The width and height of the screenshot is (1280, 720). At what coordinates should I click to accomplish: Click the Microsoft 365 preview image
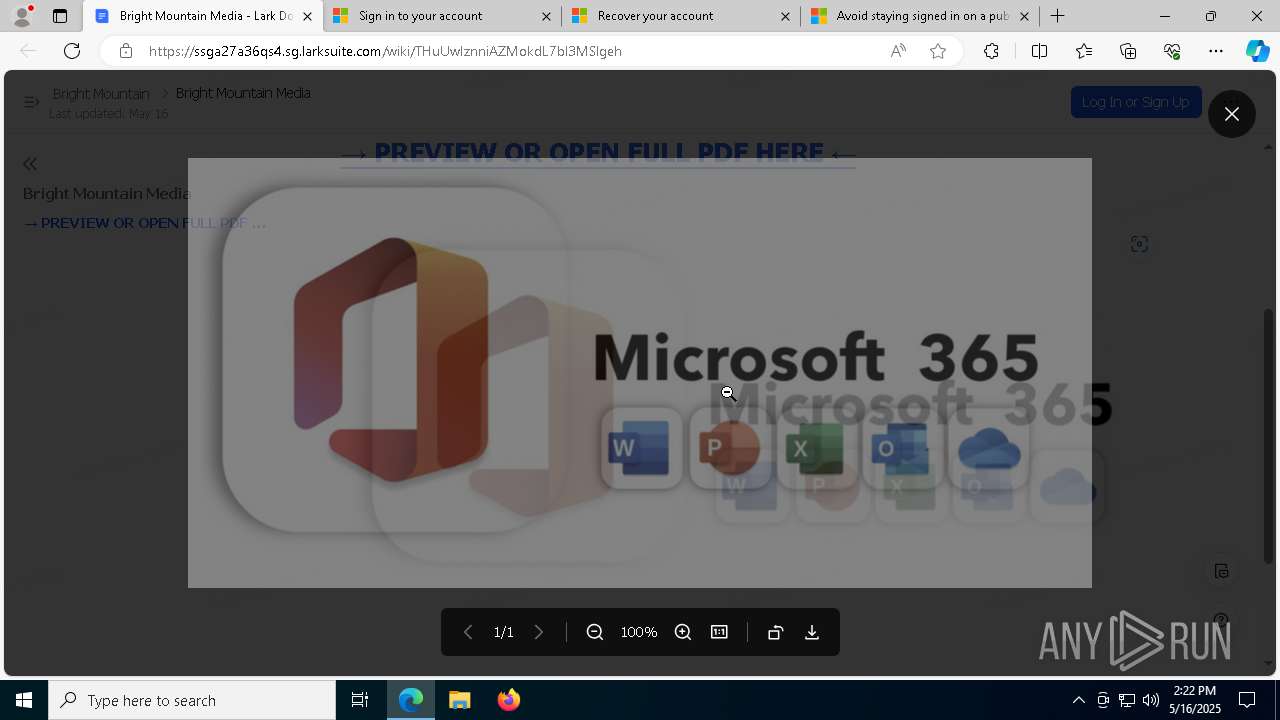[x=640, y=372]
